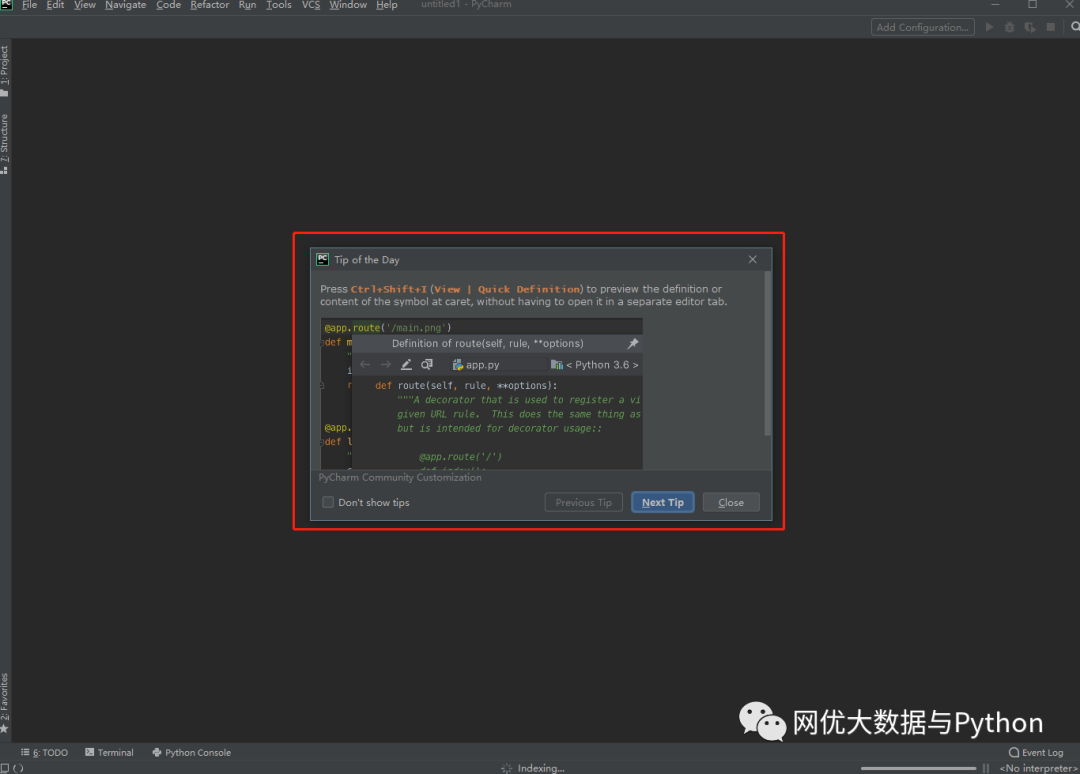Viewport: 1080px width, 774px height.
Task: Click the tip dialog vertical scrollbar
Action: 768,353
